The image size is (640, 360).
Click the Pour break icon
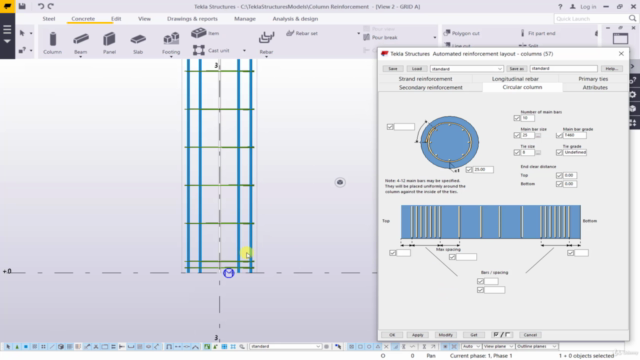tap(367, 37)
